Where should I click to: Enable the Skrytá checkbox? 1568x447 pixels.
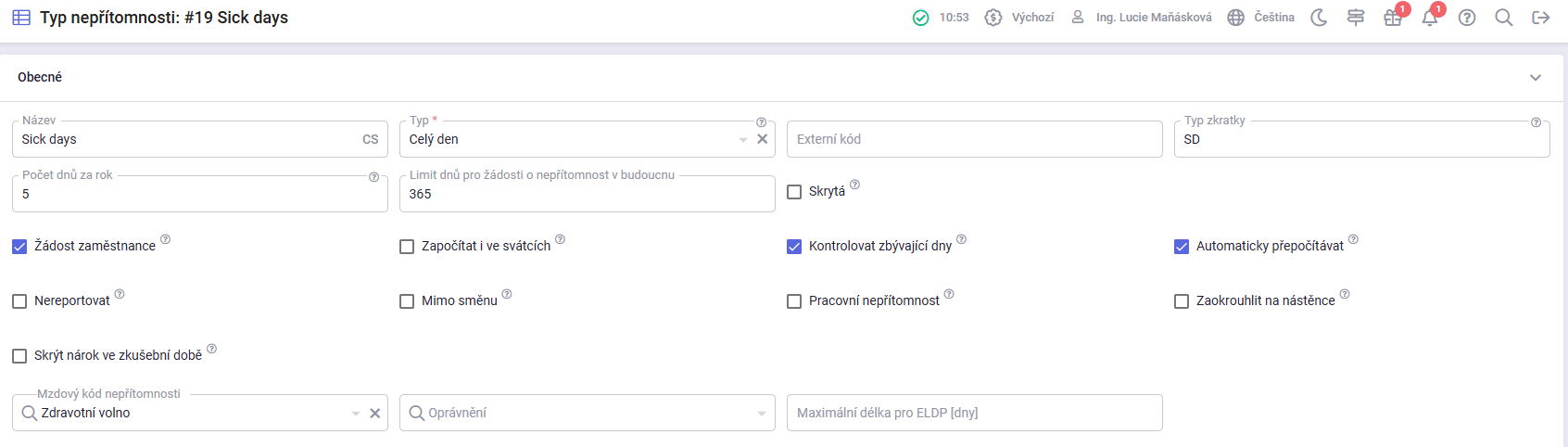794,192
